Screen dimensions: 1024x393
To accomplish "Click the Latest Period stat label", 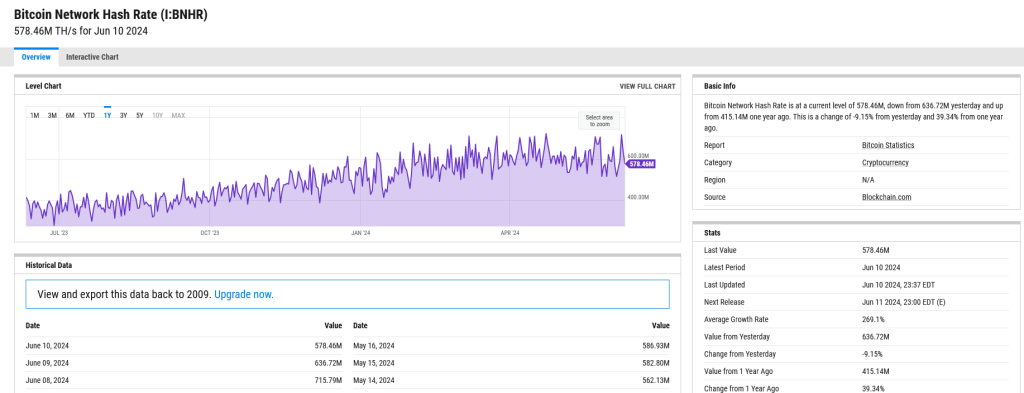I will coord(724,268).
